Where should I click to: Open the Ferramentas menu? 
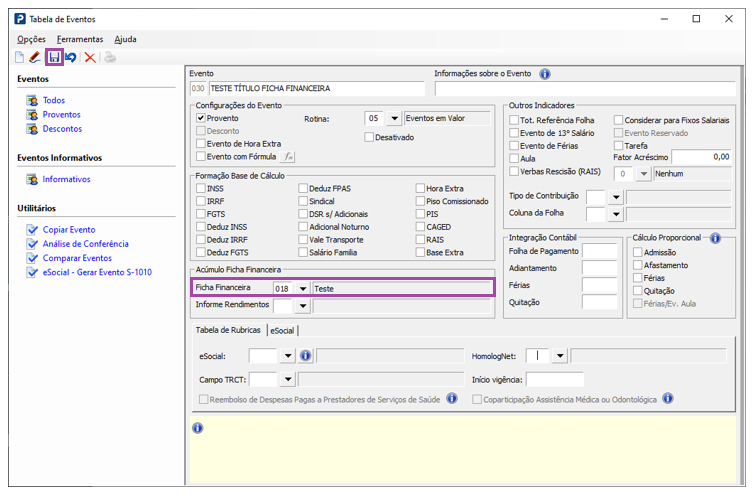click(79, 39)
